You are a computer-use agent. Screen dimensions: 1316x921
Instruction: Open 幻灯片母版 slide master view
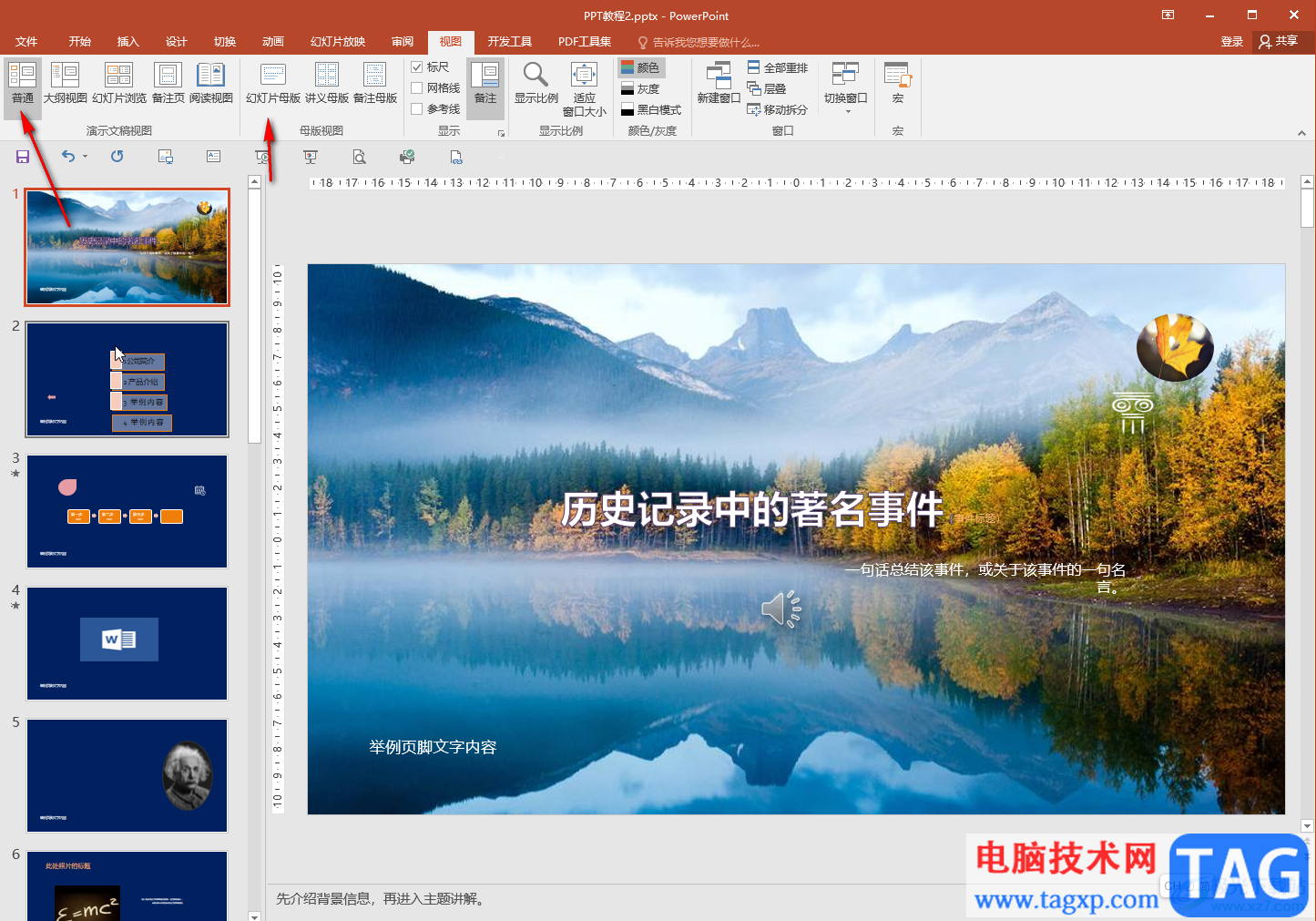tap(273, 84)
